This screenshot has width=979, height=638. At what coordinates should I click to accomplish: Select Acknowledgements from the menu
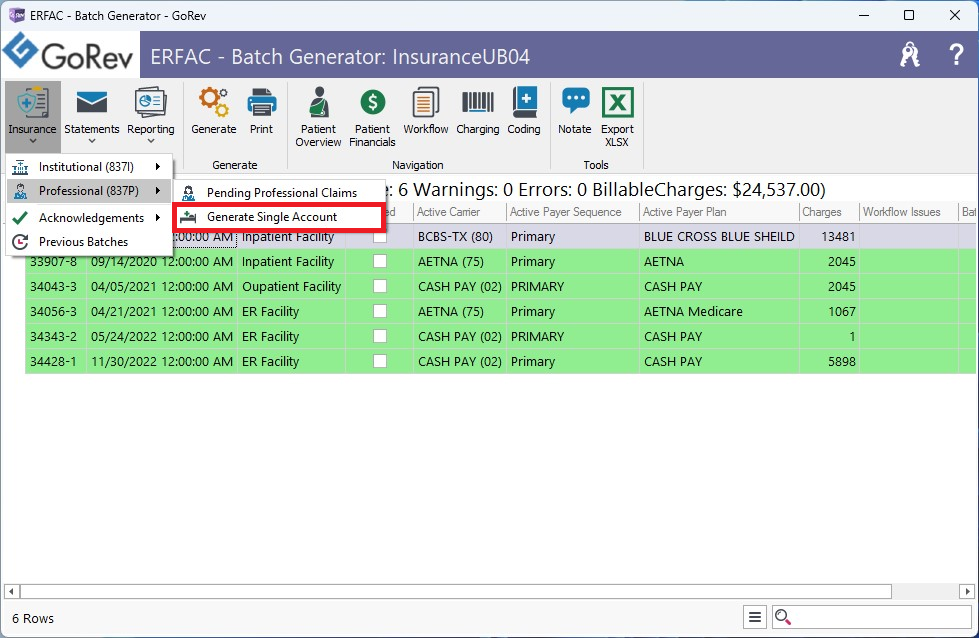89,217
